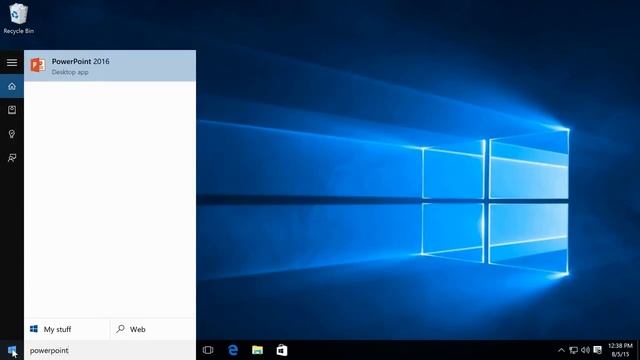The image size is (640, 360).
Task: Open the volume control tray icon
Action: point(585,350)
